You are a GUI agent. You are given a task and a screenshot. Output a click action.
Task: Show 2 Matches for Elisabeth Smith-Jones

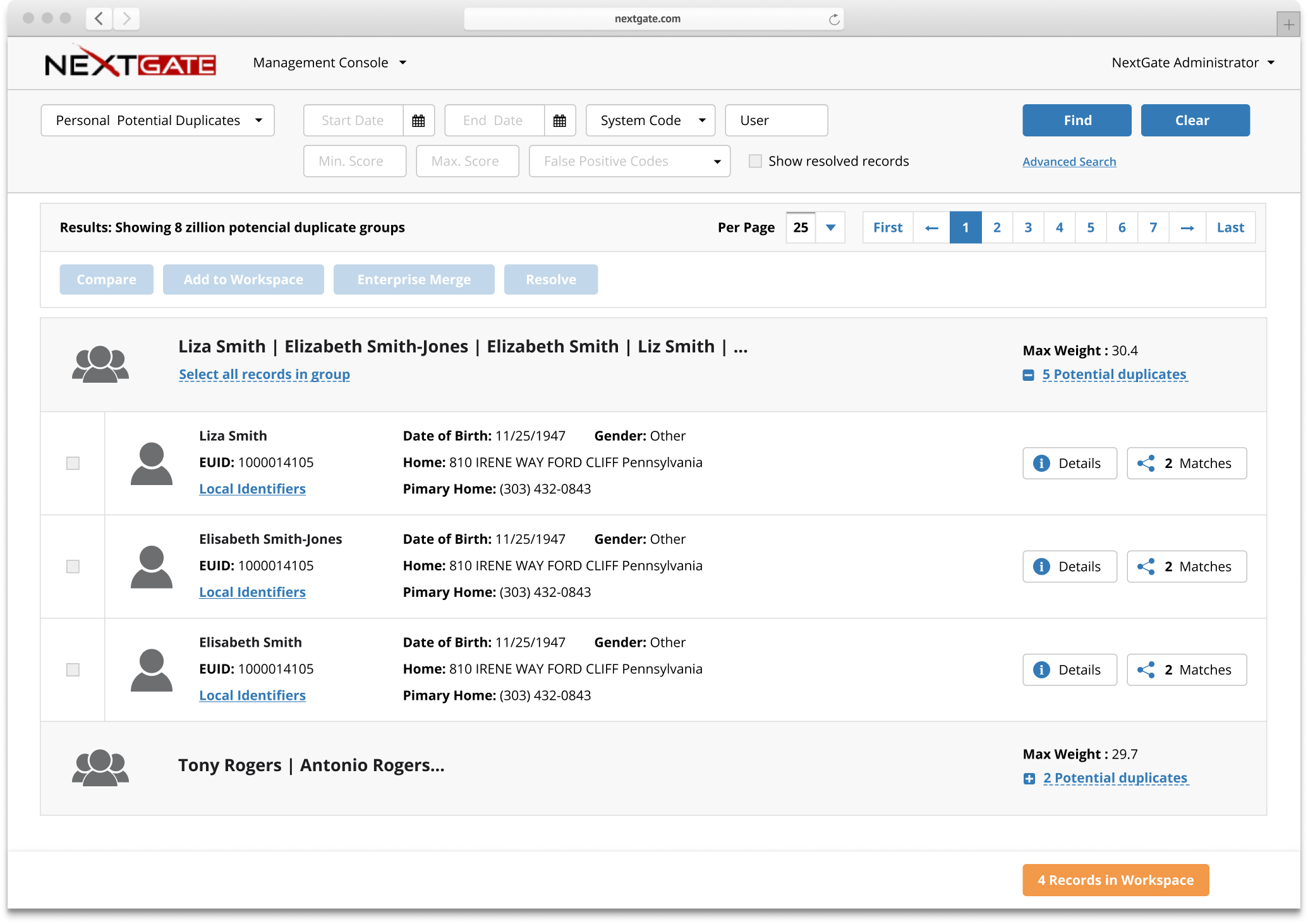(x=1186, y=567)
